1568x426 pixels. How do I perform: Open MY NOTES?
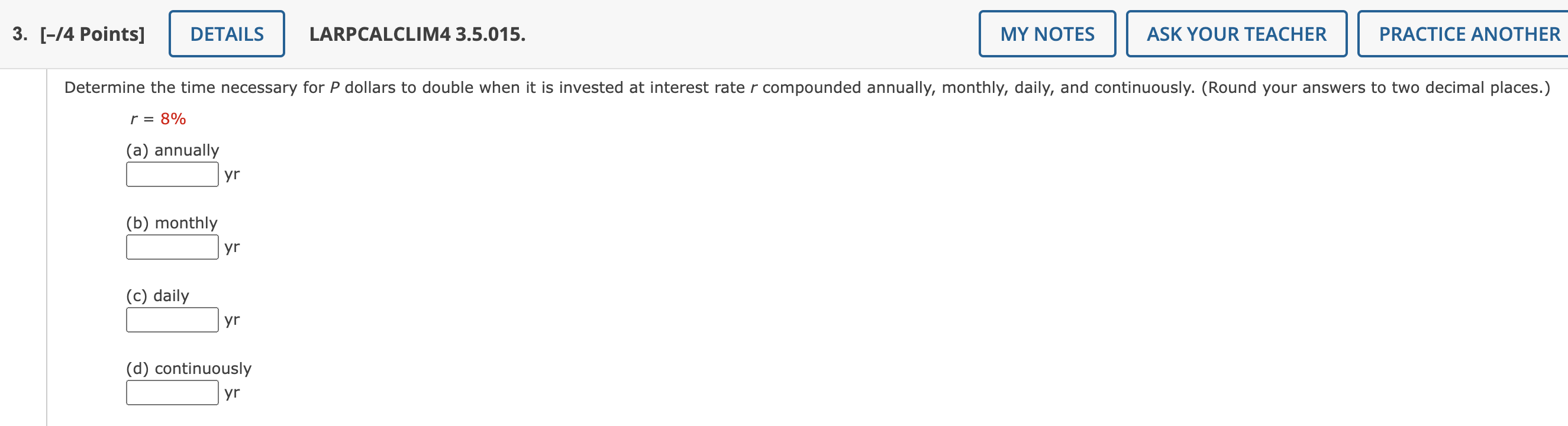(x=1047, y=34)
